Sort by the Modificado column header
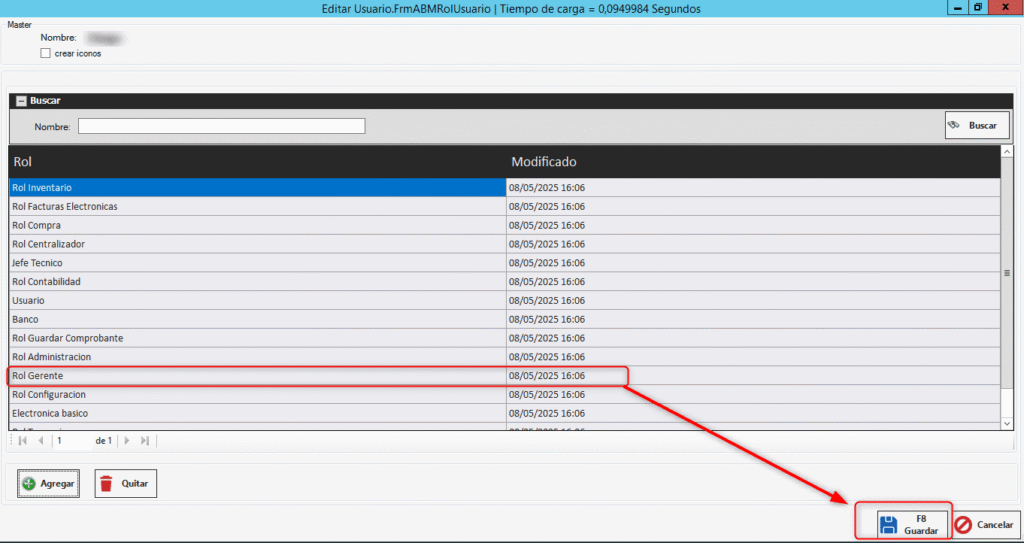This screenshot has width=1024, height=543. (750, 161)
